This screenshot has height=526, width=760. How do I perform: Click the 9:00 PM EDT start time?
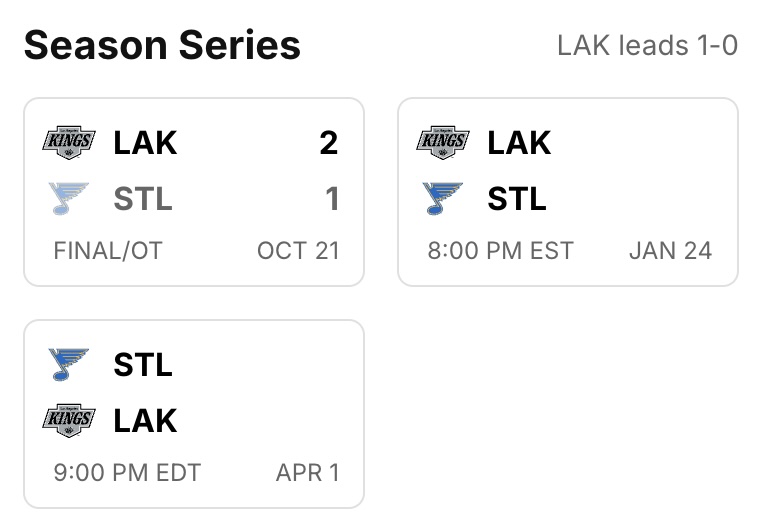coord(127,471)
